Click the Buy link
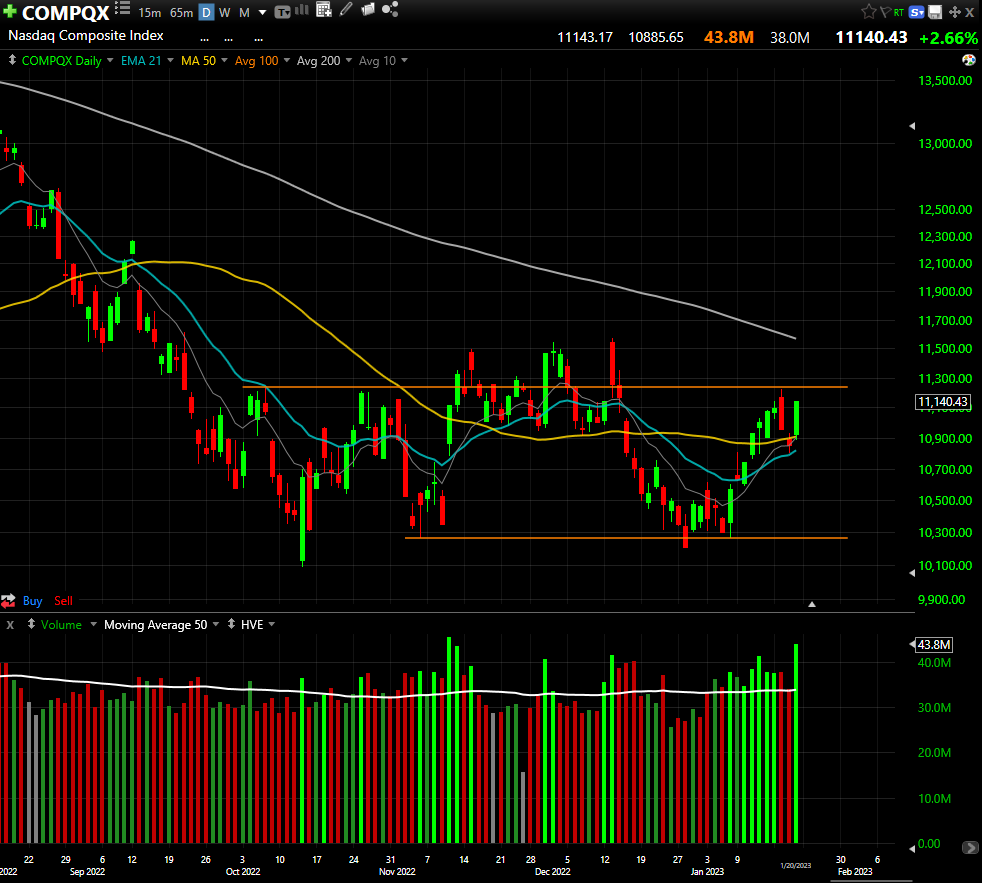 click(33, 601)
